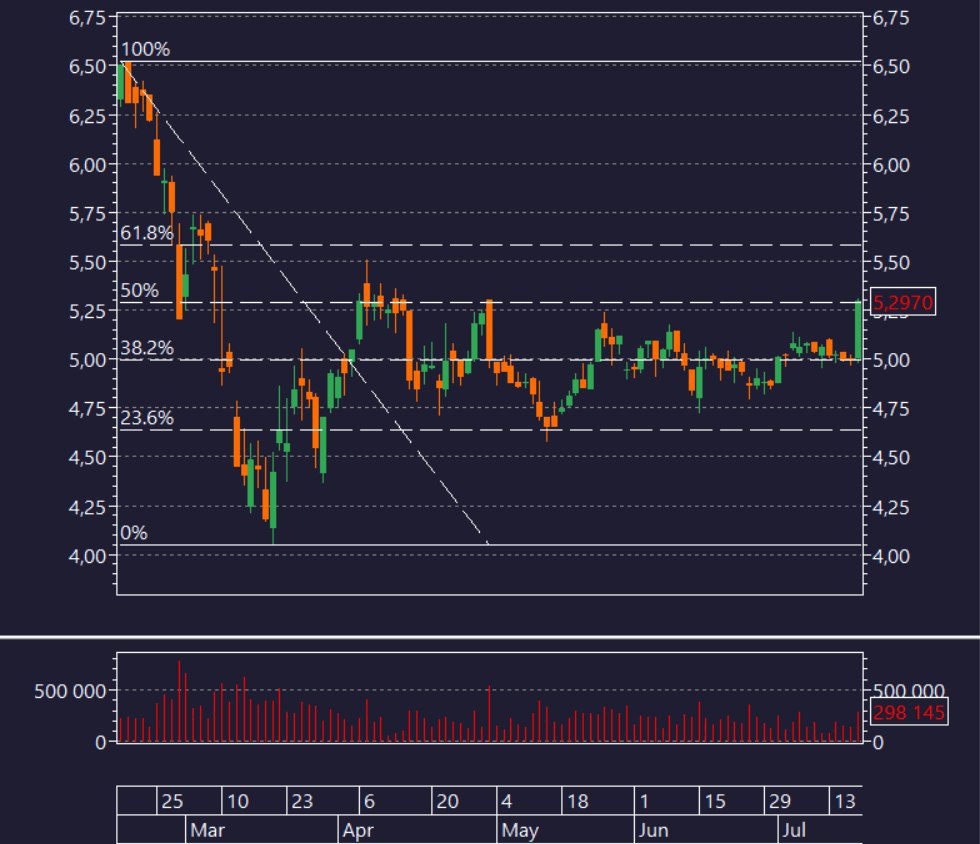Click left price axis label 6,50
Viewport: 980px width, 844px height.
click(x=88, y=66)
